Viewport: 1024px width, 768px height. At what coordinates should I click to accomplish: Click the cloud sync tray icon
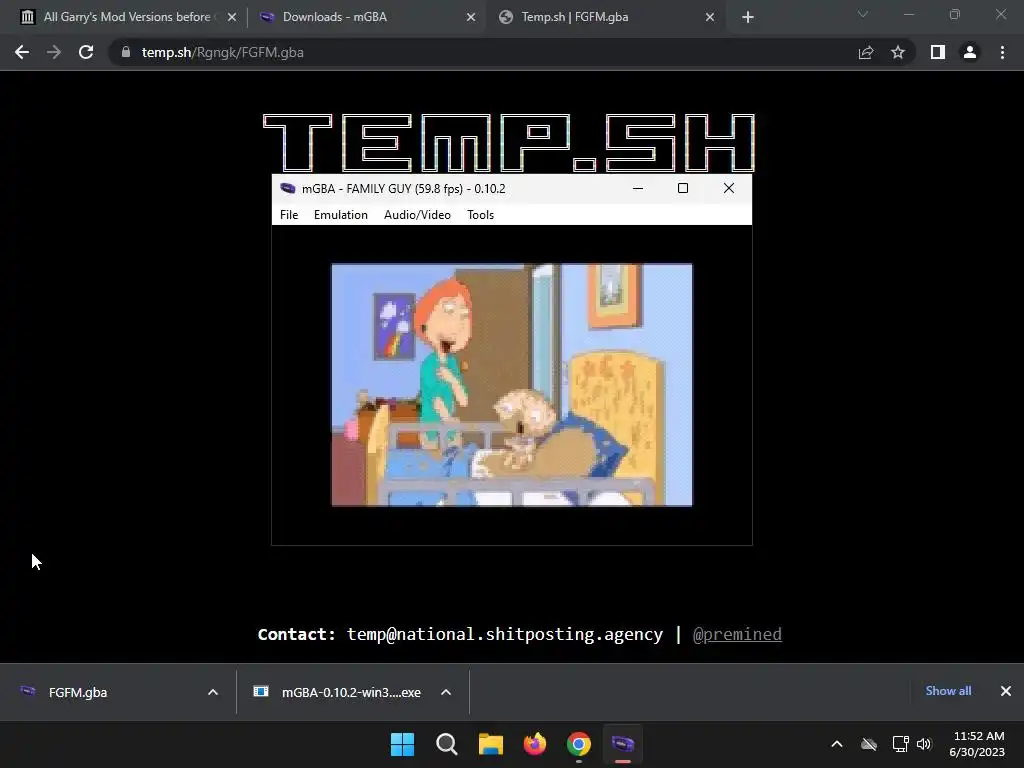[869, 744]
